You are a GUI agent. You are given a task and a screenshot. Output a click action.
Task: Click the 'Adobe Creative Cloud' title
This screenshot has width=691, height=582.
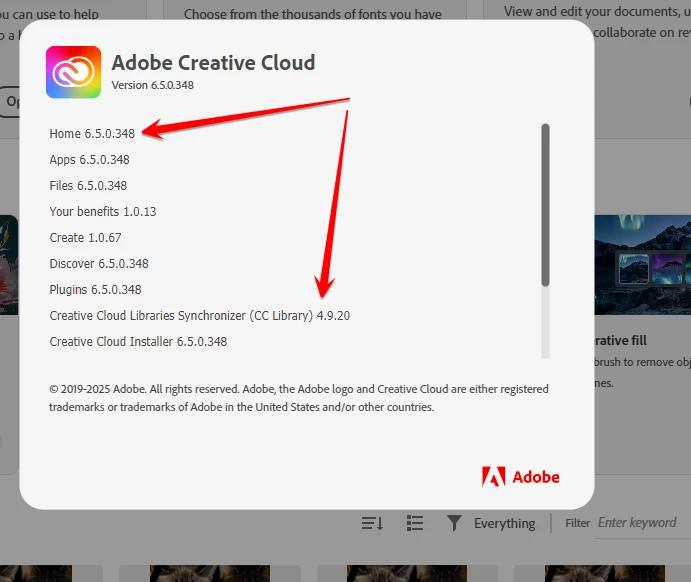click(213, 63)
